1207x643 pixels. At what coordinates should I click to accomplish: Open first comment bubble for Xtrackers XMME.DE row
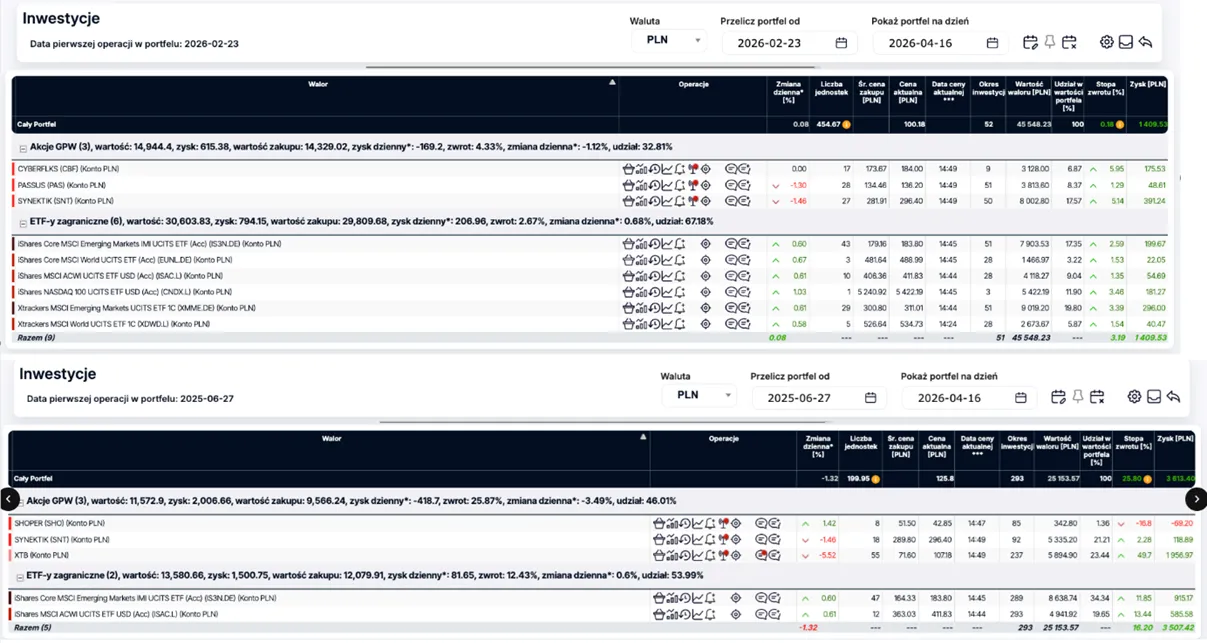[731, 308]
